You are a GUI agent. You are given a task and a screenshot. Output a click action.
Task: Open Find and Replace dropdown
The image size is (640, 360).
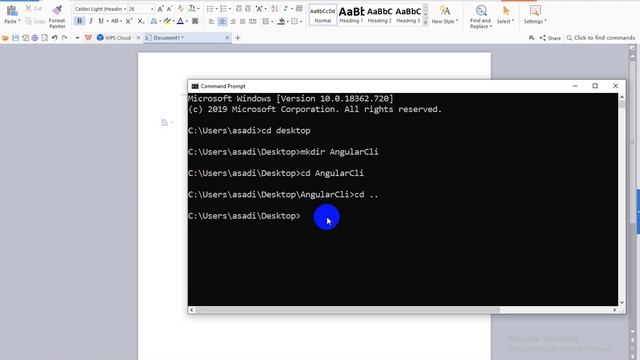coord(480,23)
